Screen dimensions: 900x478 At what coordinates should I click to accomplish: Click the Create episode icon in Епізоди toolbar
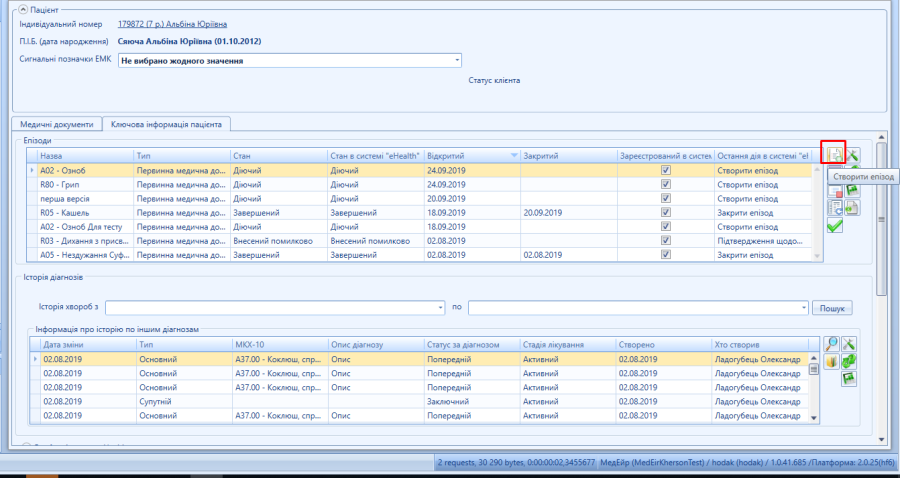[x=835, y=154]
